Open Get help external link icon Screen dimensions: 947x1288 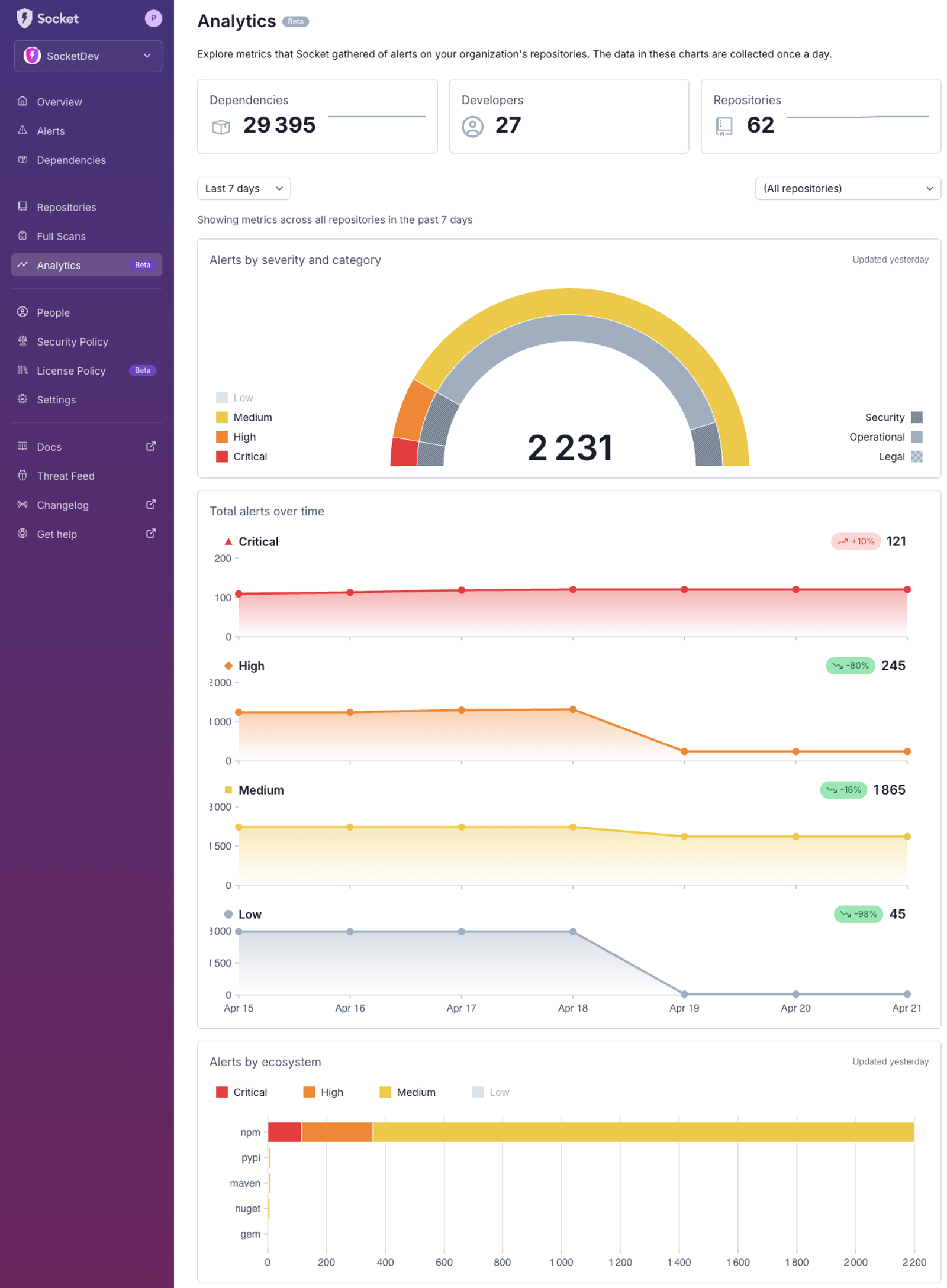151,533
